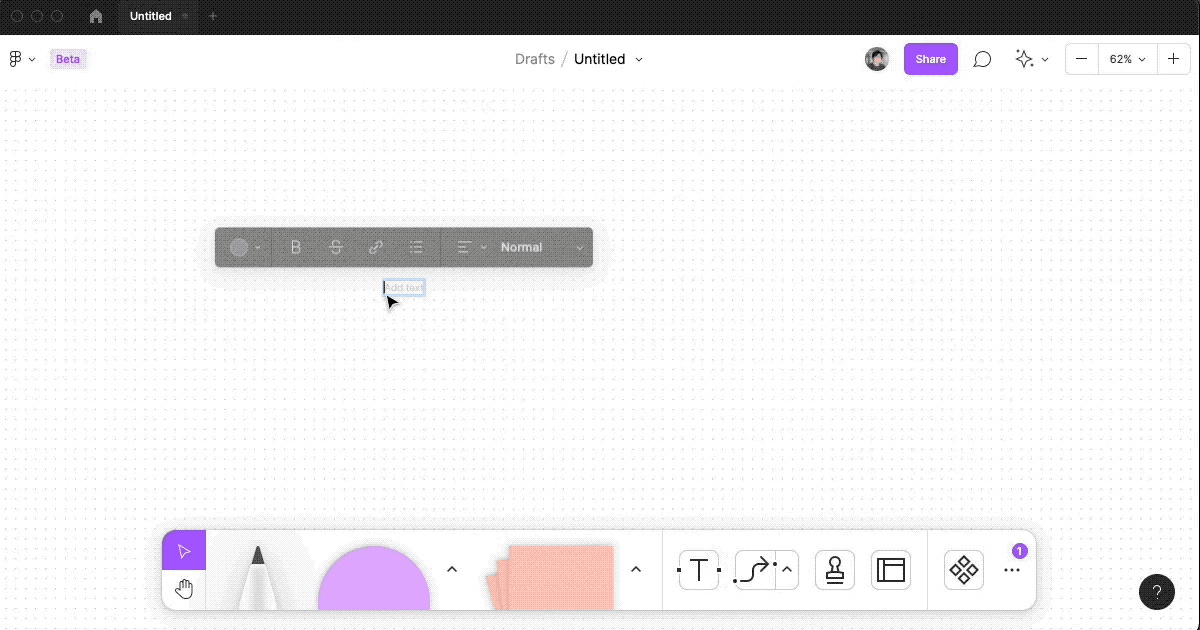The image size is (1200, 630).
Task: Zoom in with the plus button
Action: (1173, 59)
